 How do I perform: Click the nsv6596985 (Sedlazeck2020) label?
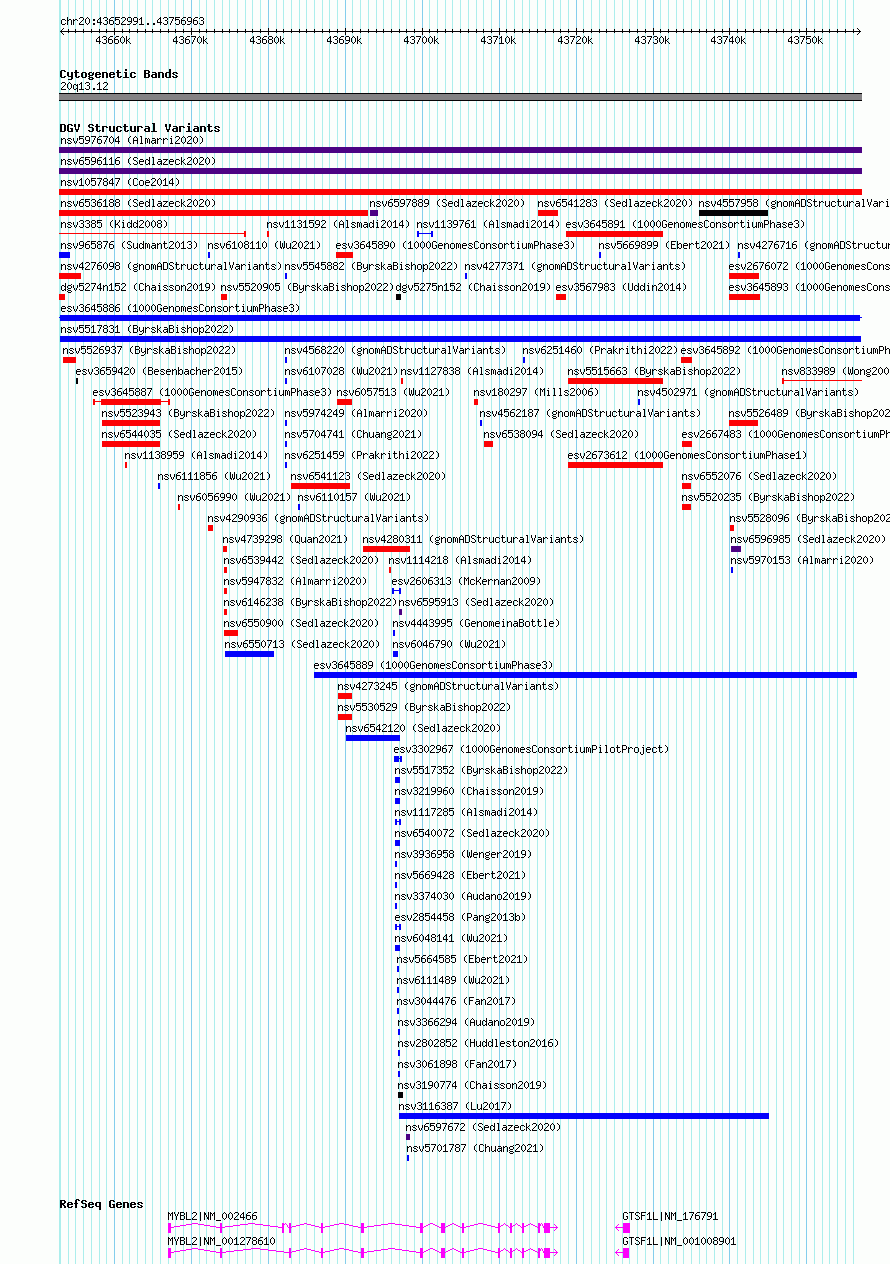click(807, 539)
